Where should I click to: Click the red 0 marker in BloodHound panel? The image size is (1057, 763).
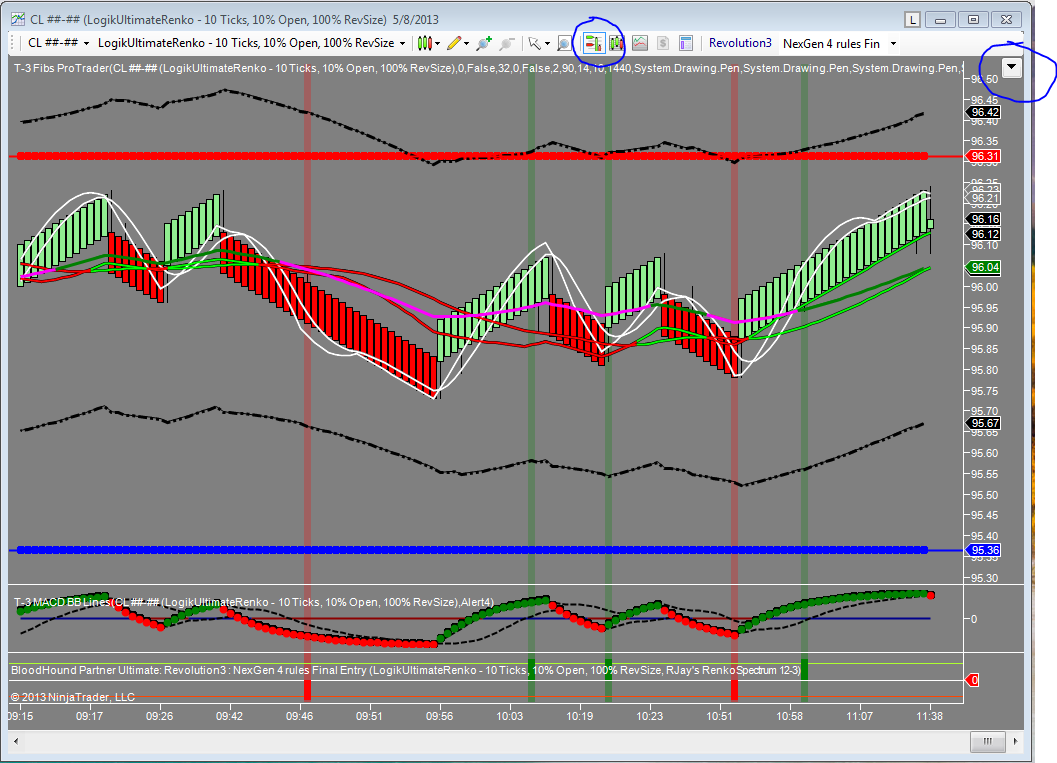[973, 680]
